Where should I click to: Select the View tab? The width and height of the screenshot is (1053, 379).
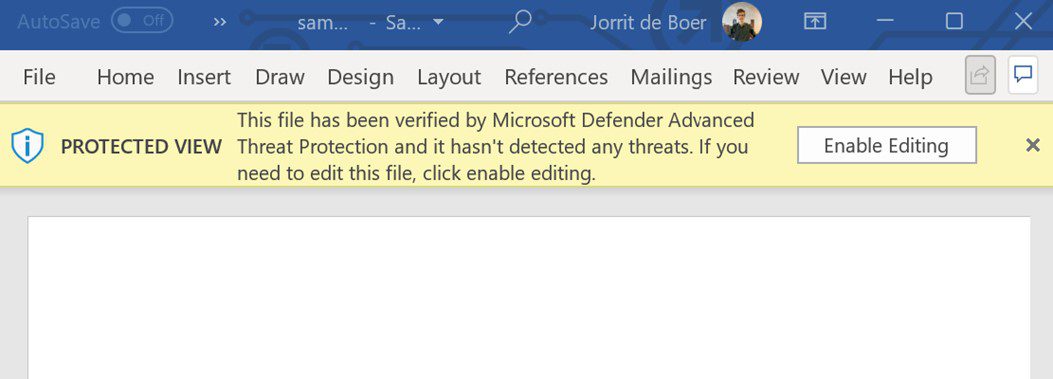click(843, 77)
